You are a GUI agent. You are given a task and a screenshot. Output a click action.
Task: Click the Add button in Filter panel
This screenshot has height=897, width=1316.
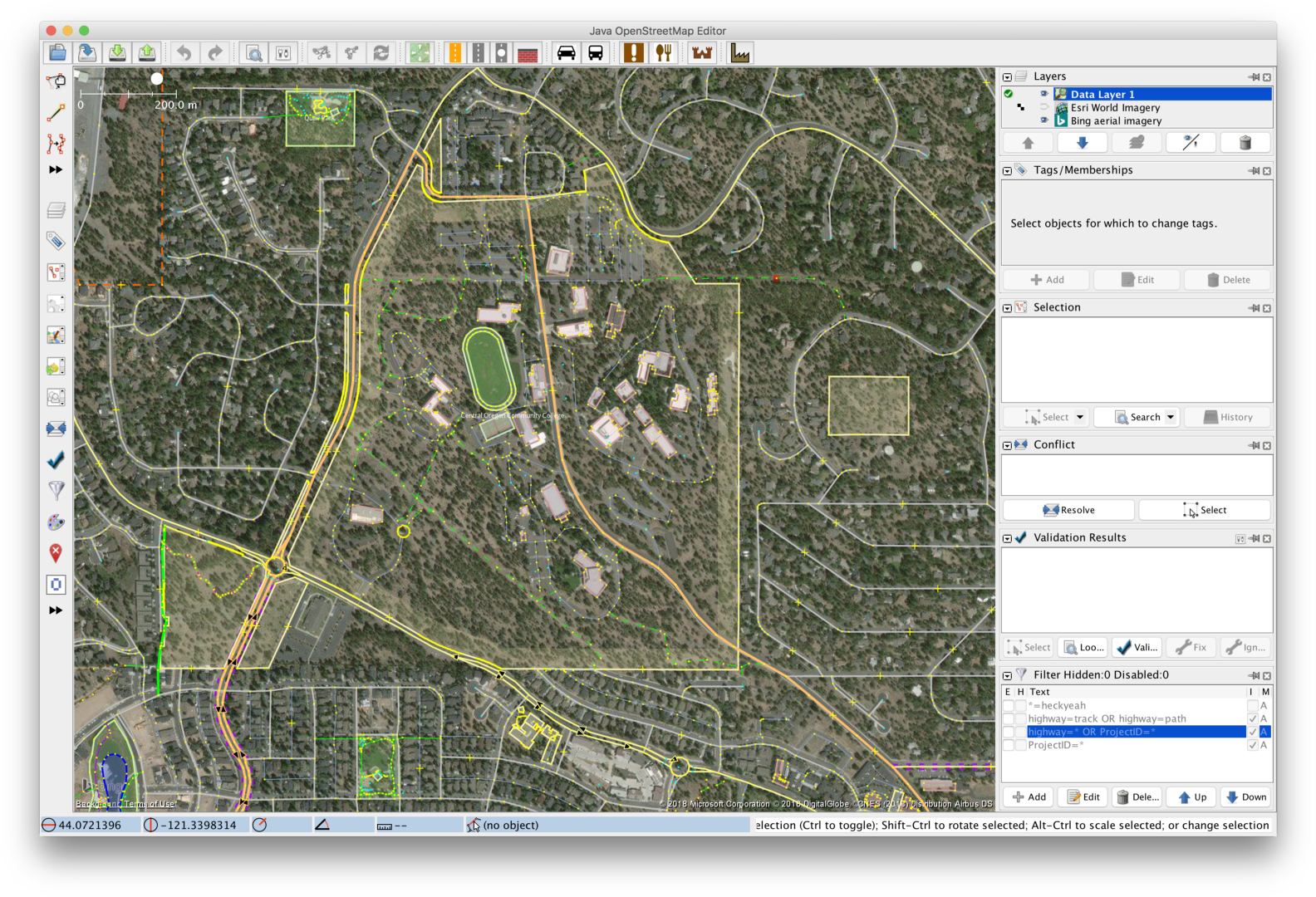coord(1029,797)
